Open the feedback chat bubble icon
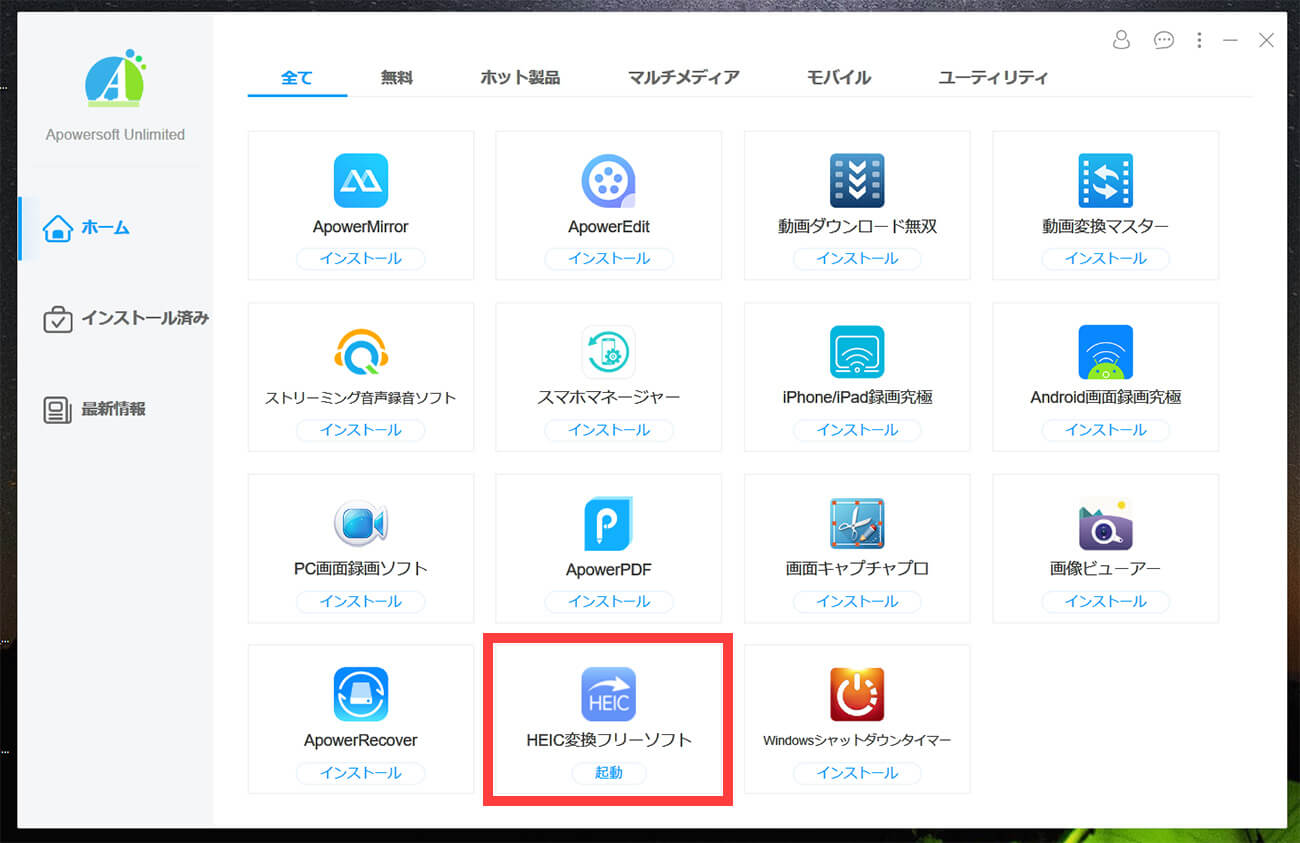Viewport: 1300px width, 843px height. coord(1163,40)
